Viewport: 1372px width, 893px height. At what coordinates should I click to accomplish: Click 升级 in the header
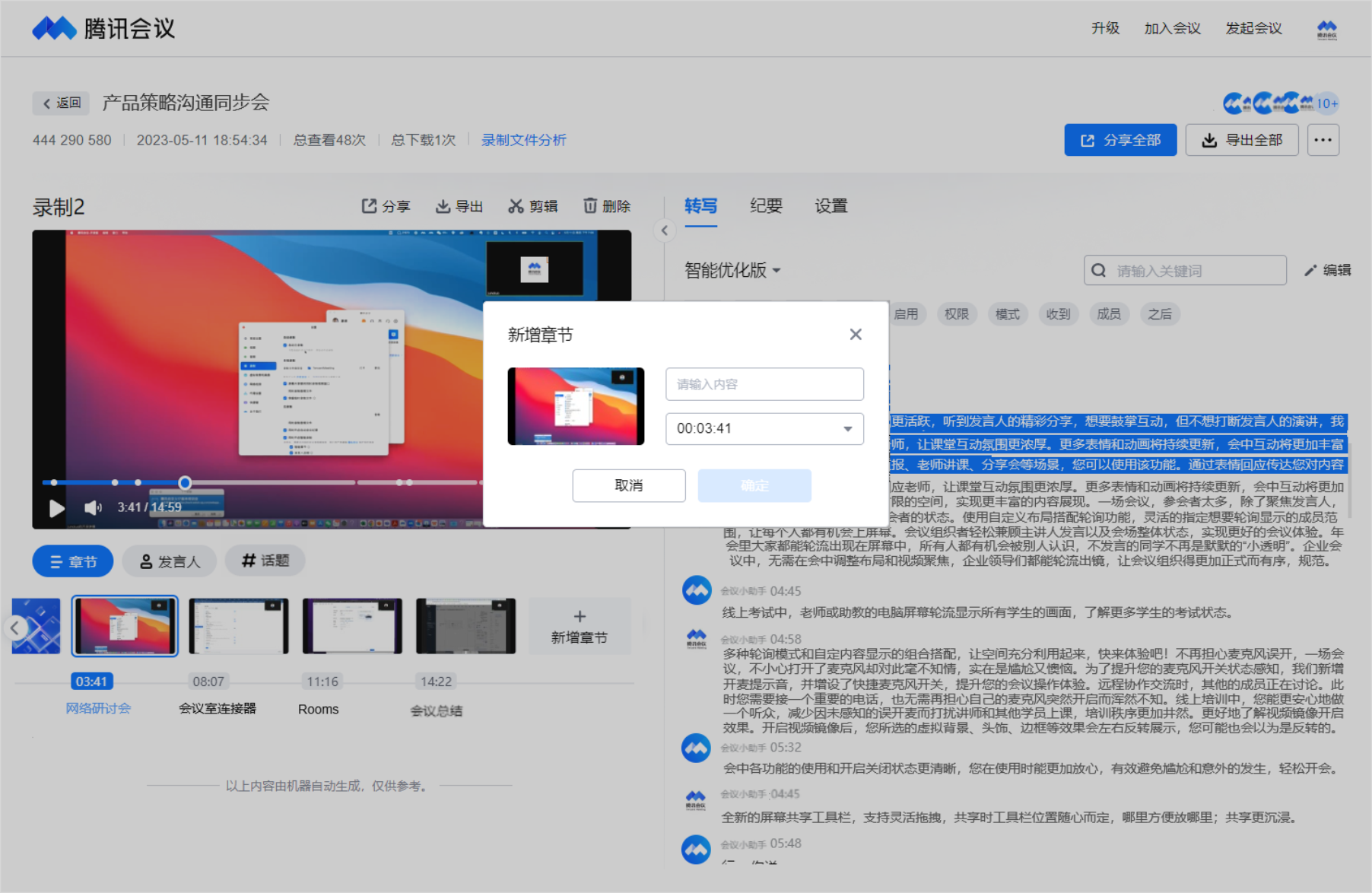pyautogui.click(x=1105, y=29)
